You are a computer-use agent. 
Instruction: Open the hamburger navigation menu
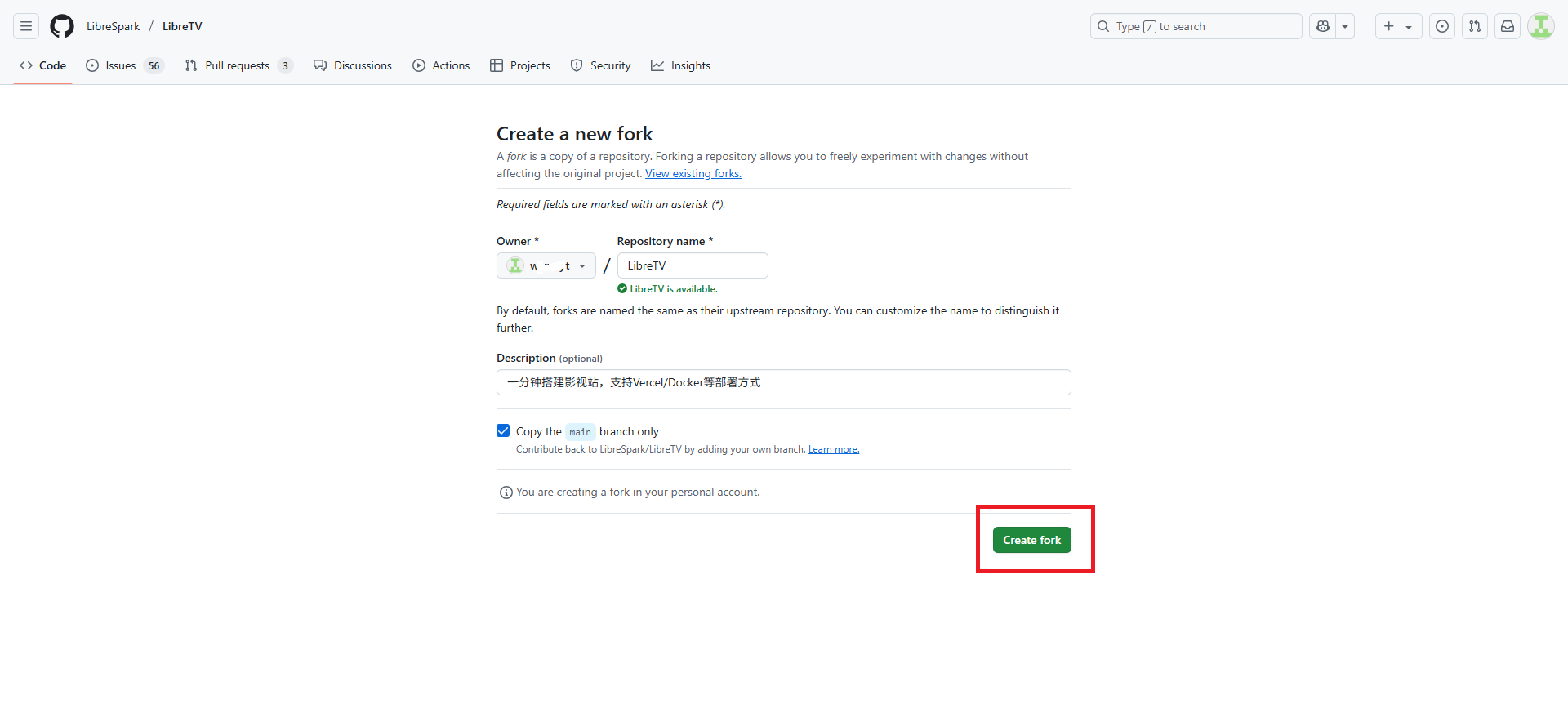tap(26, 26)
